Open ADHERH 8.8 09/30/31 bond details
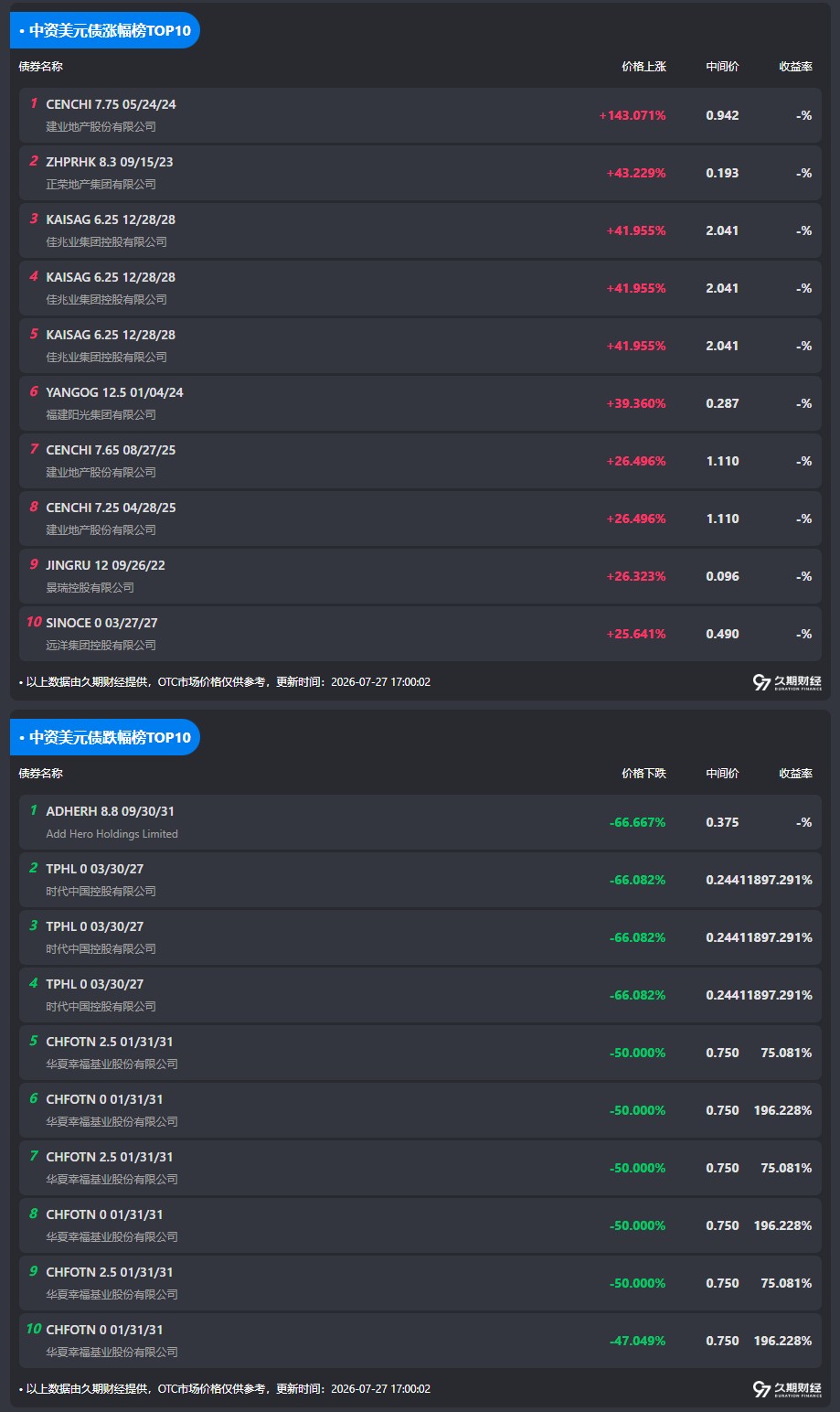Image resolution: width=840 pixels, height=1412 pixels. pos(420,822)
